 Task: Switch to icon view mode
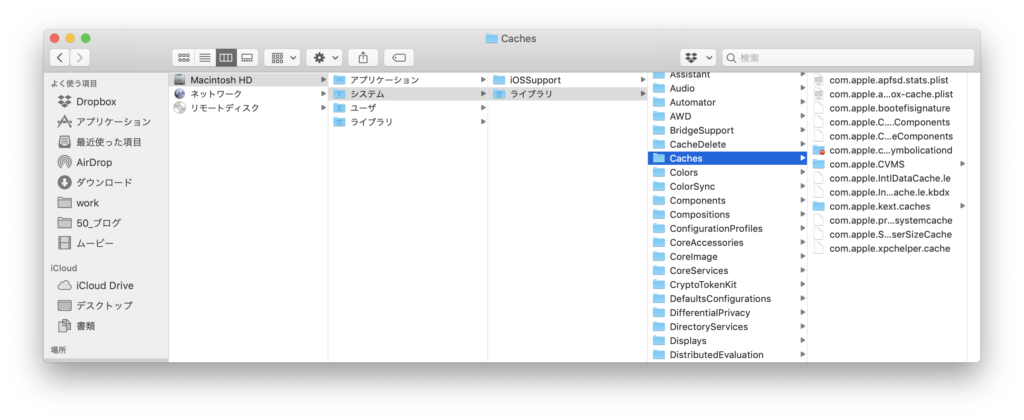click(x=183, y=58)
